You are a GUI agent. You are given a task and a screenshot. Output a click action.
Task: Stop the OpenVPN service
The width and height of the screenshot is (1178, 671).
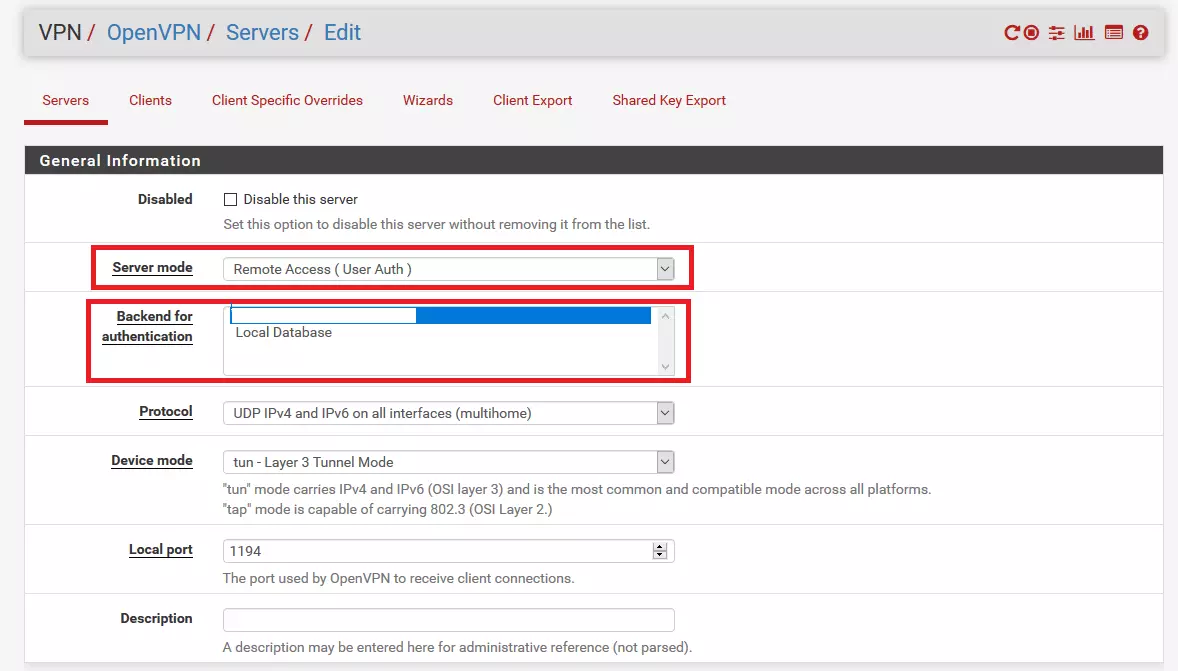[1032, 32]
